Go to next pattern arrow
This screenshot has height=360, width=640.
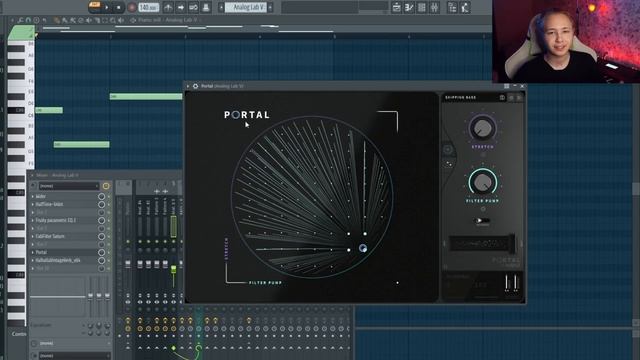(x=270, y=7)
